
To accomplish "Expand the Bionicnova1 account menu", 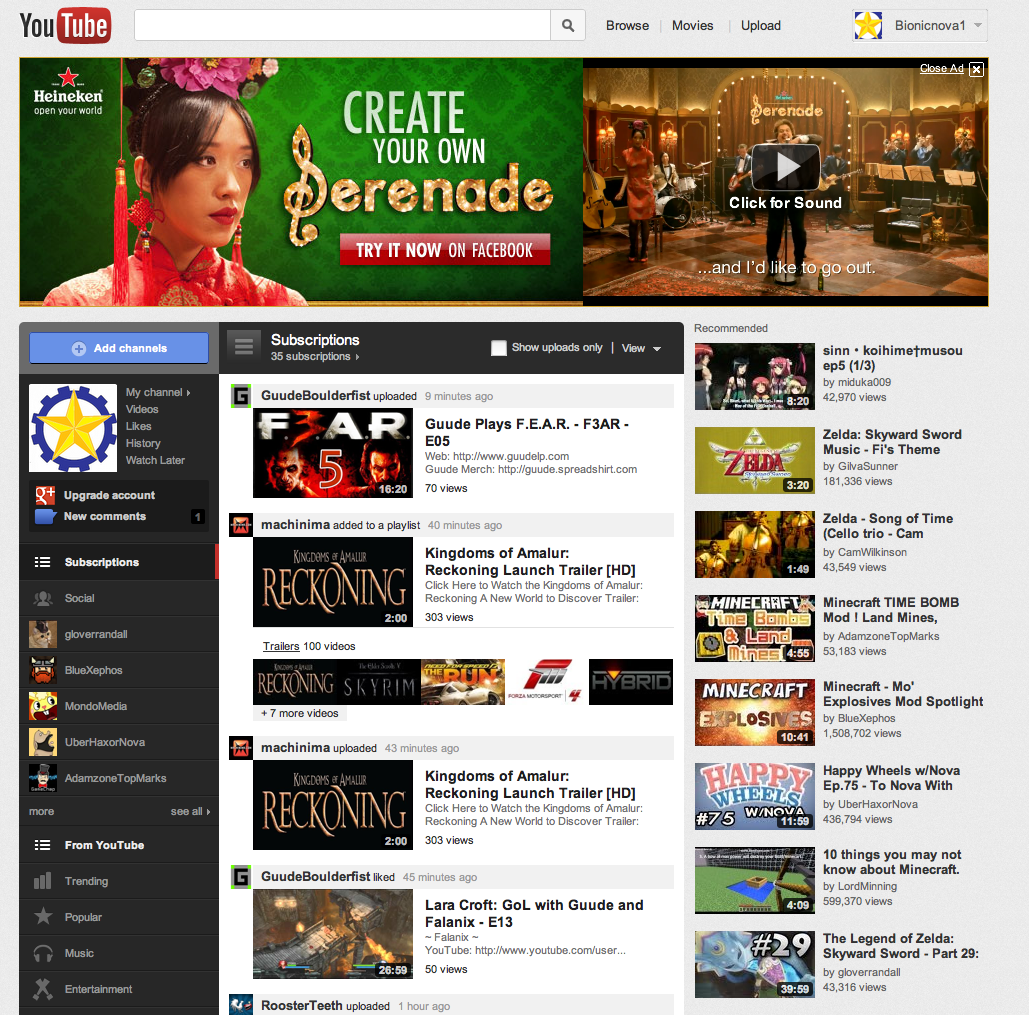I will pyautogui.click(x=977, y=26).
